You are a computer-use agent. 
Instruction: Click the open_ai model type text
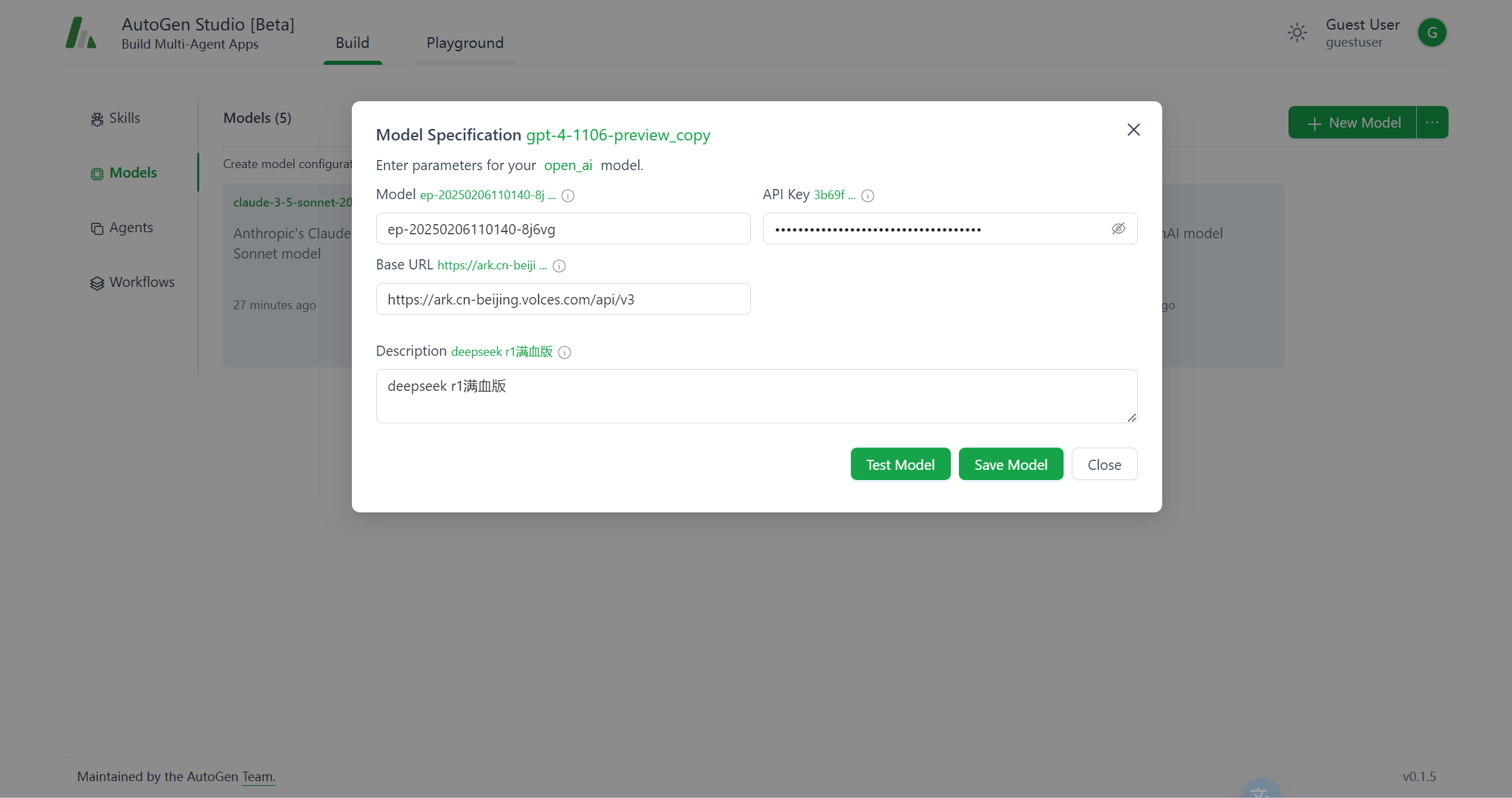point(568,165)
